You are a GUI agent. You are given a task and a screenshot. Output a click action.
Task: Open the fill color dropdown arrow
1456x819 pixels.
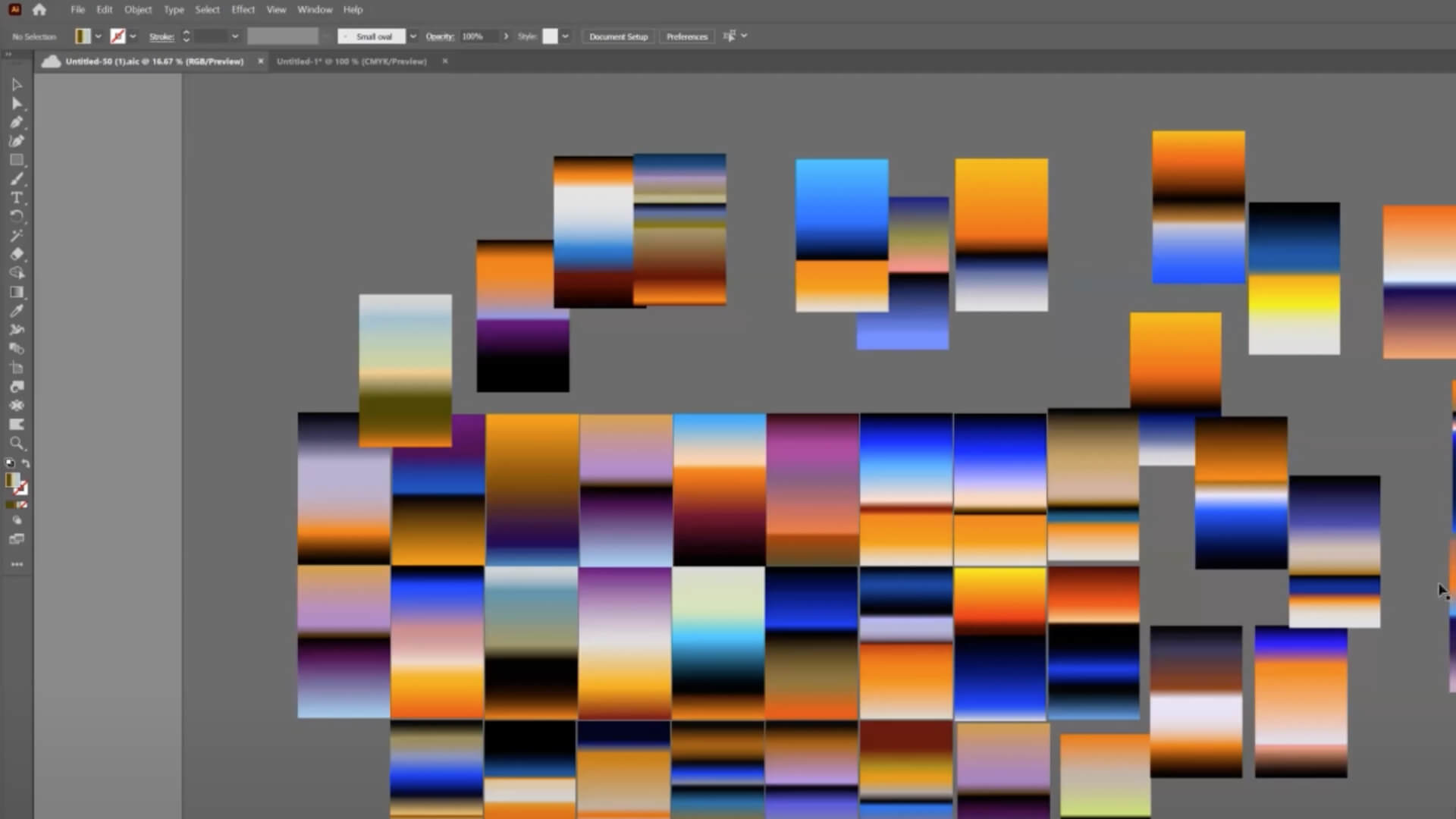[x=98, y=36]
